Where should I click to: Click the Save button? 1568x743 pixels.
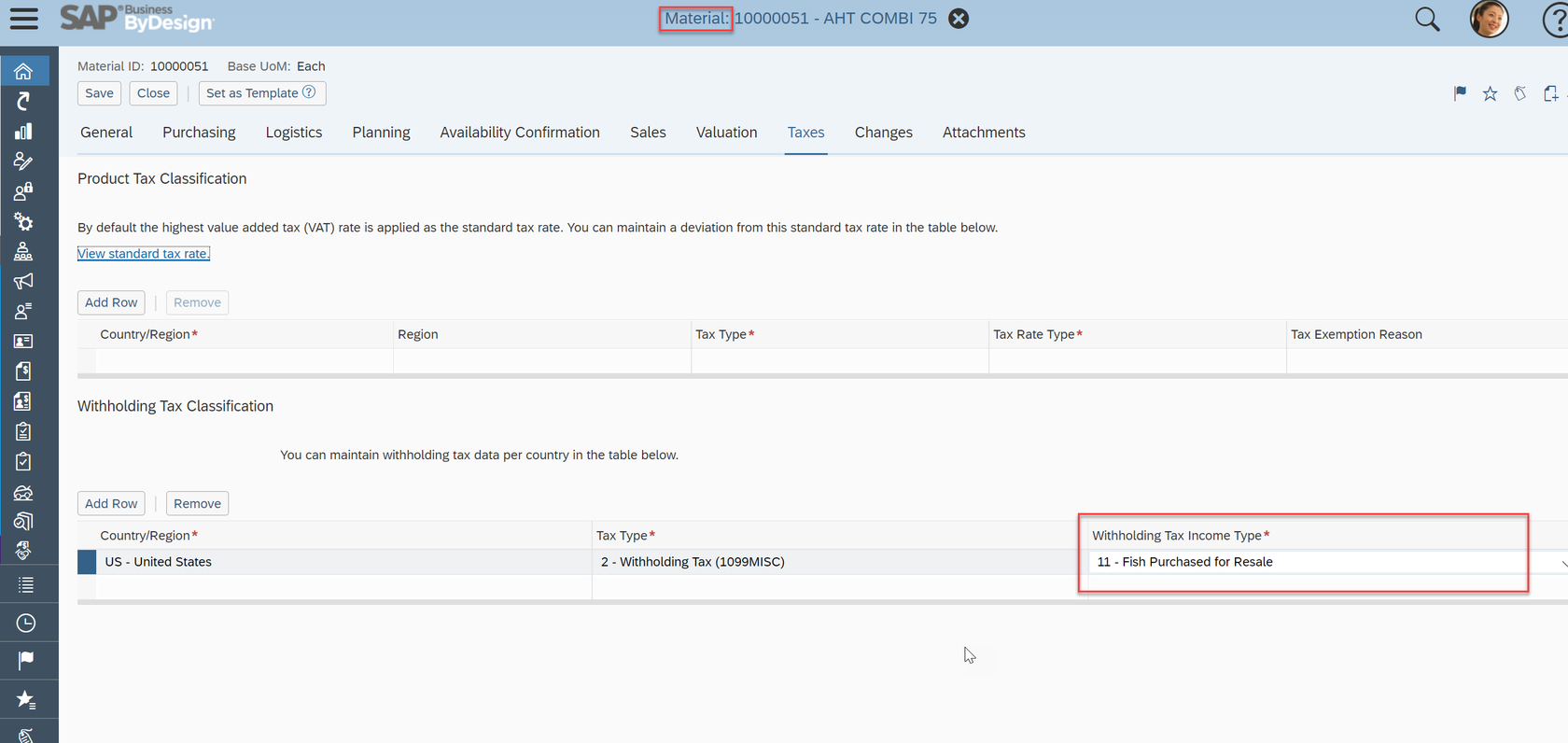[99, 93]
